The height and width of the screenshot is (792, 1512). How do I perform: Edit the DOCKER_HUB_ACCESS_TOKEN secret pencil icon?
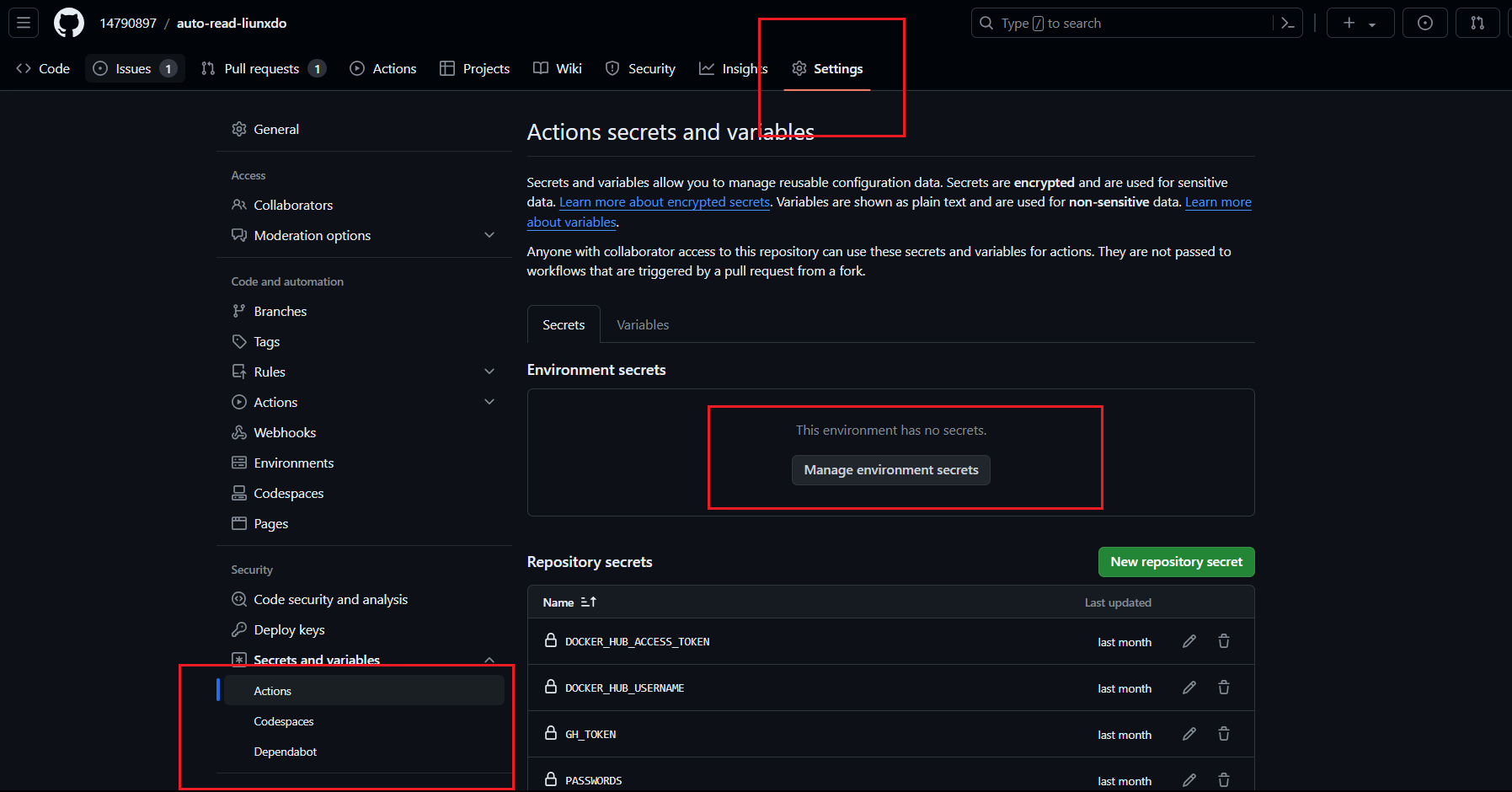click(1189, 641)
